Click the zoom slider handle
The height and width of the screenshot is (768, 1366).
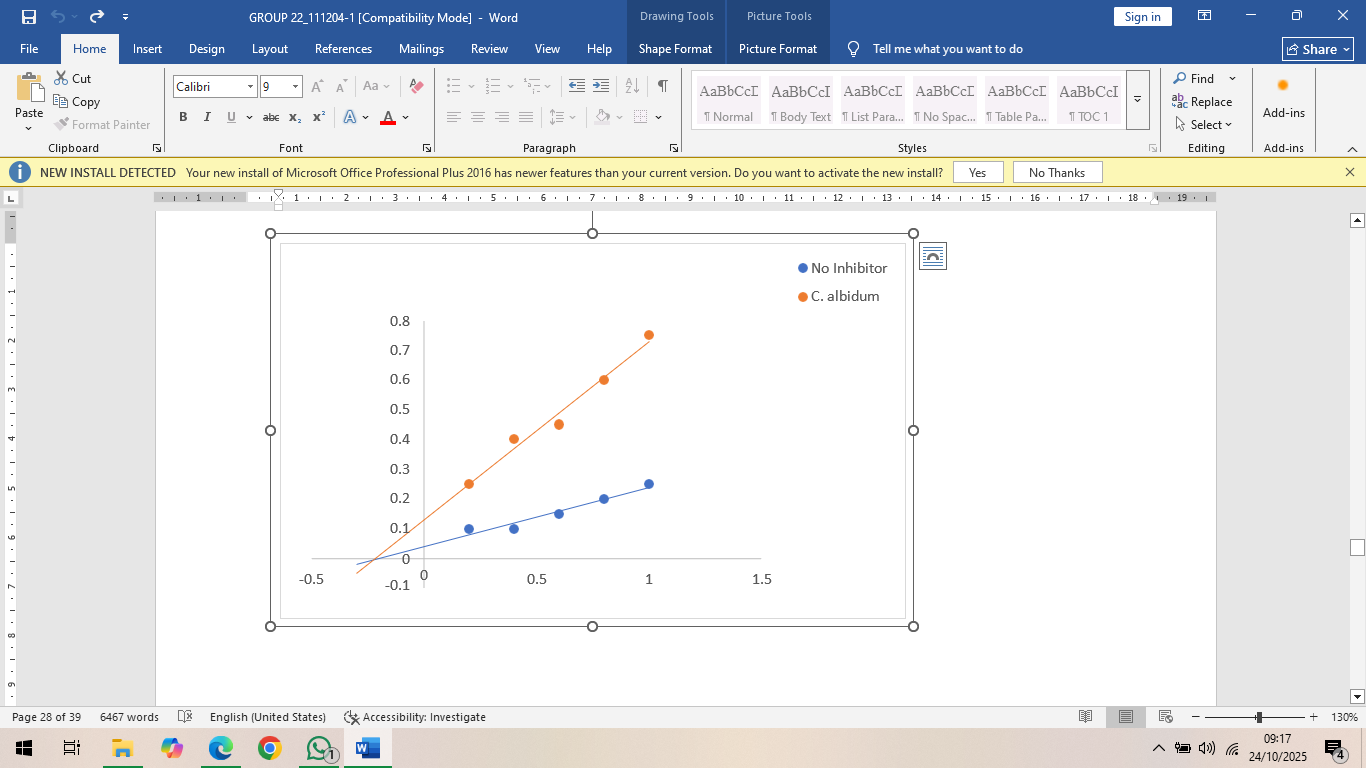coord(1258,717)
